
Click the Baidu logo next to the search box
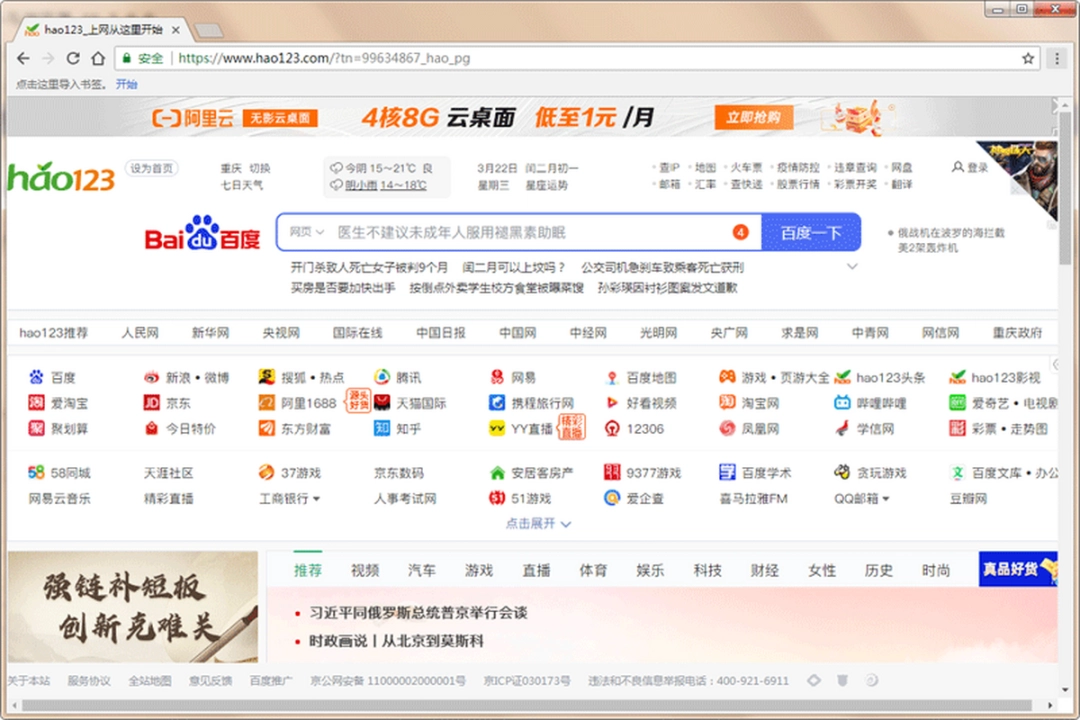(200, 232)
